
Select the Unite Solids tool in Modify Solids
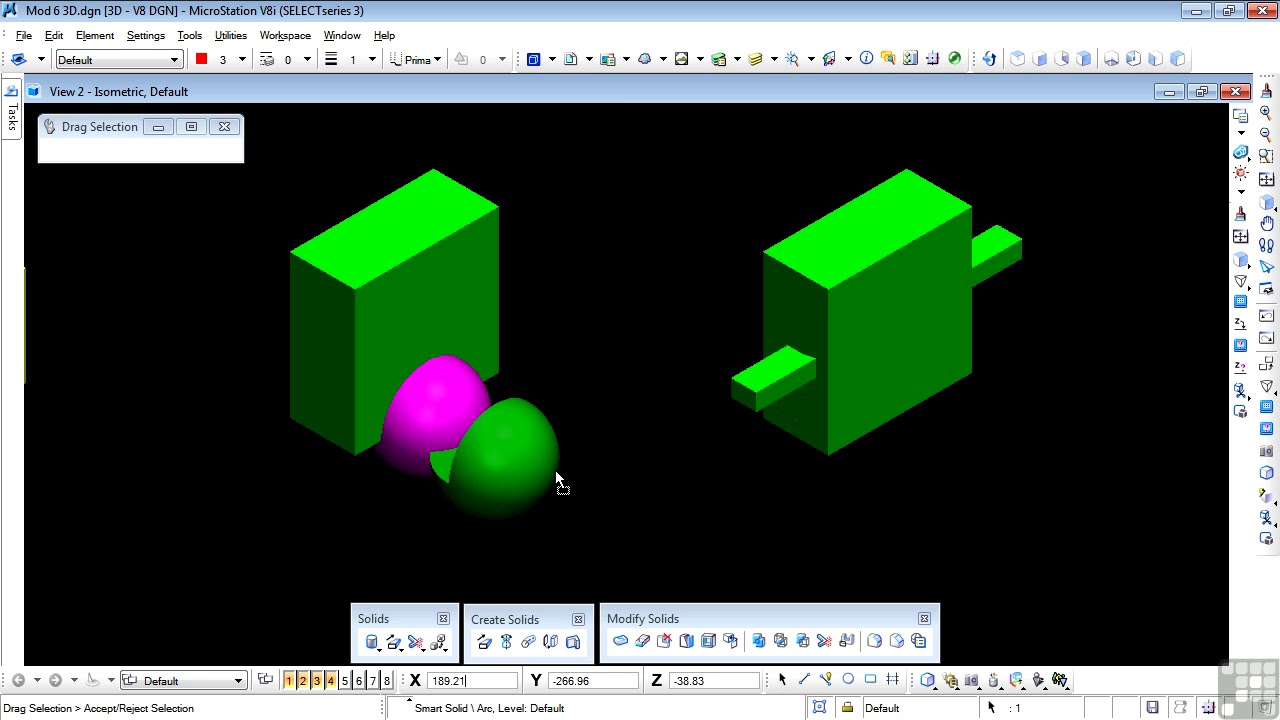tap(759, 641)
